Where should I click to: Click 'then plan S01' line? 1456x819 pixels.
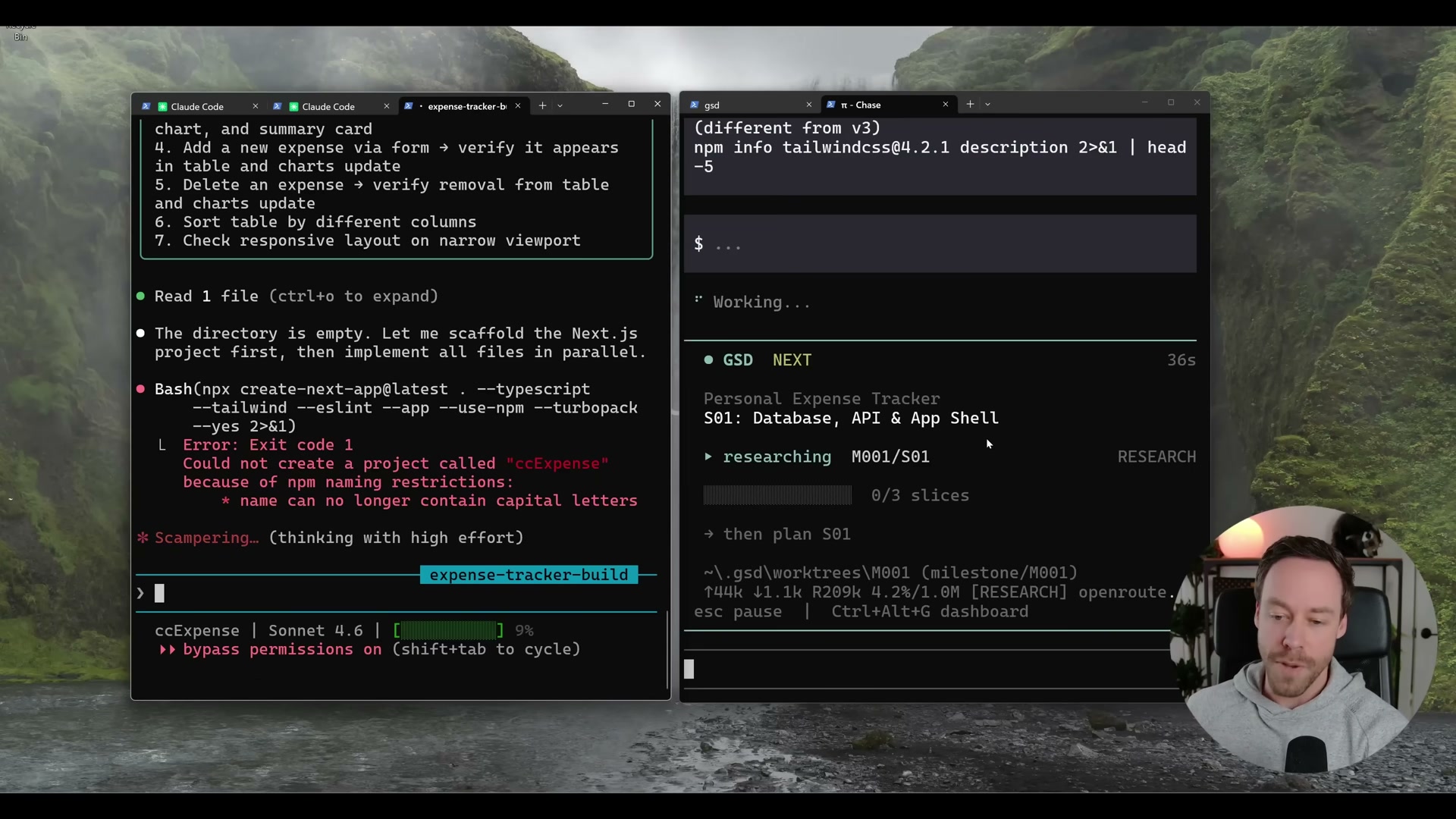tap(786, 535)
